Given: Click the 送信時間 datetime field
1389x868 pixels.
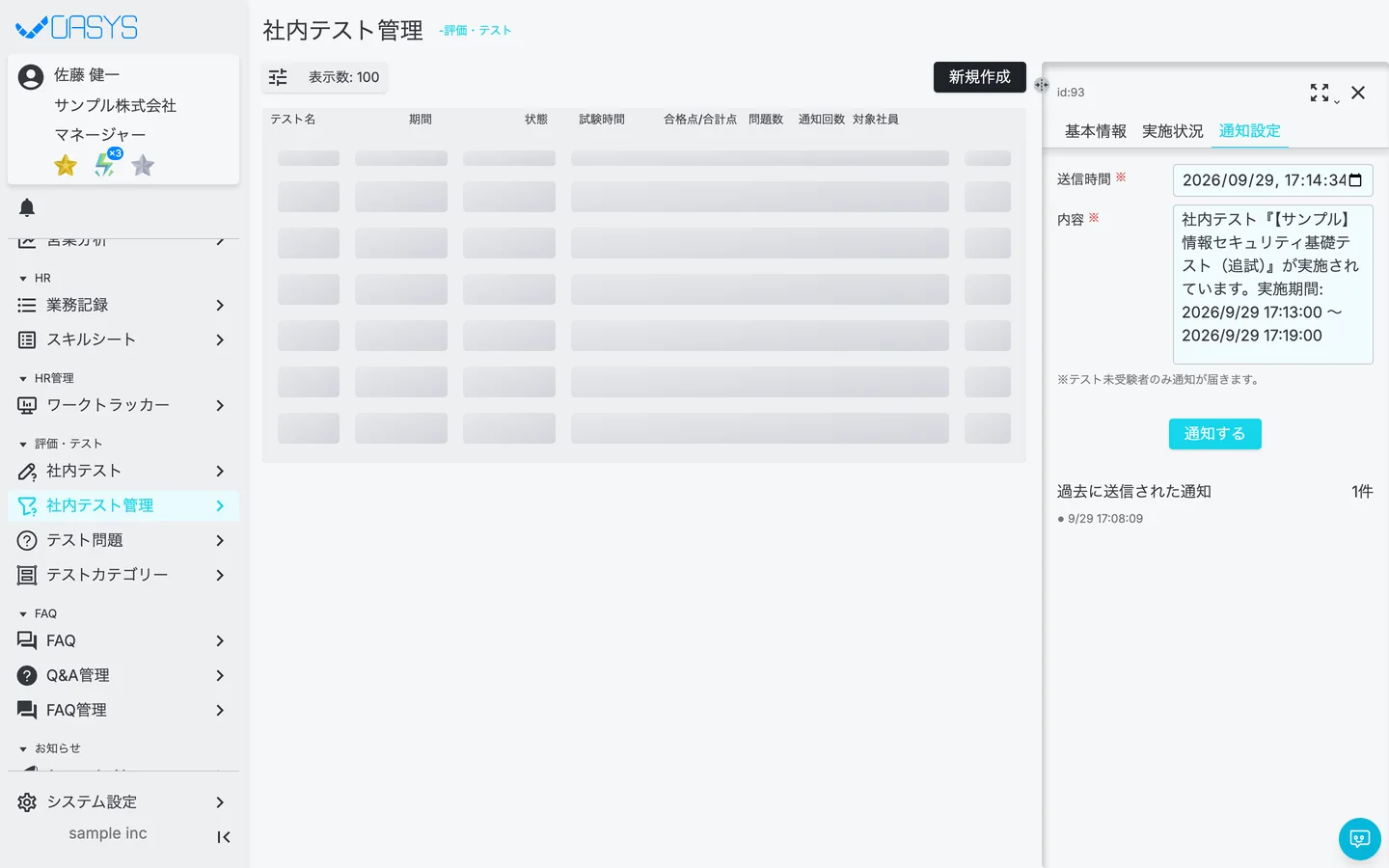Looking at the screenshot, I should 1273,180.
